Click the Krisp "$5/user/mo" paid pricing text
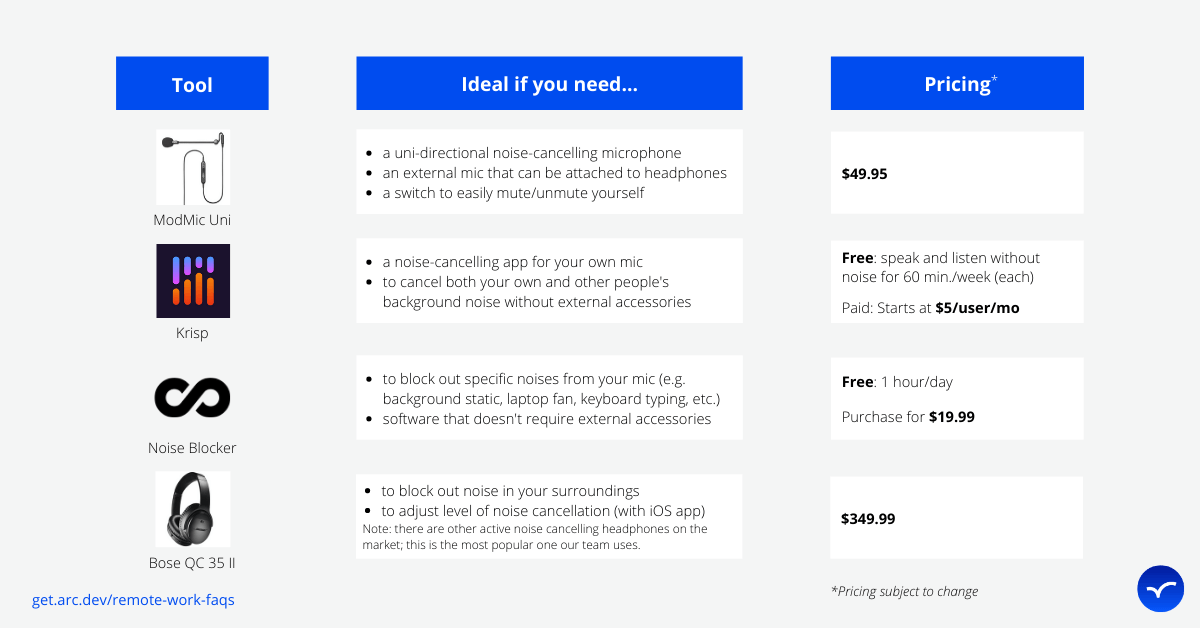Image resolution: width=1200 pixels, height=628 pixels. (977, 308)
